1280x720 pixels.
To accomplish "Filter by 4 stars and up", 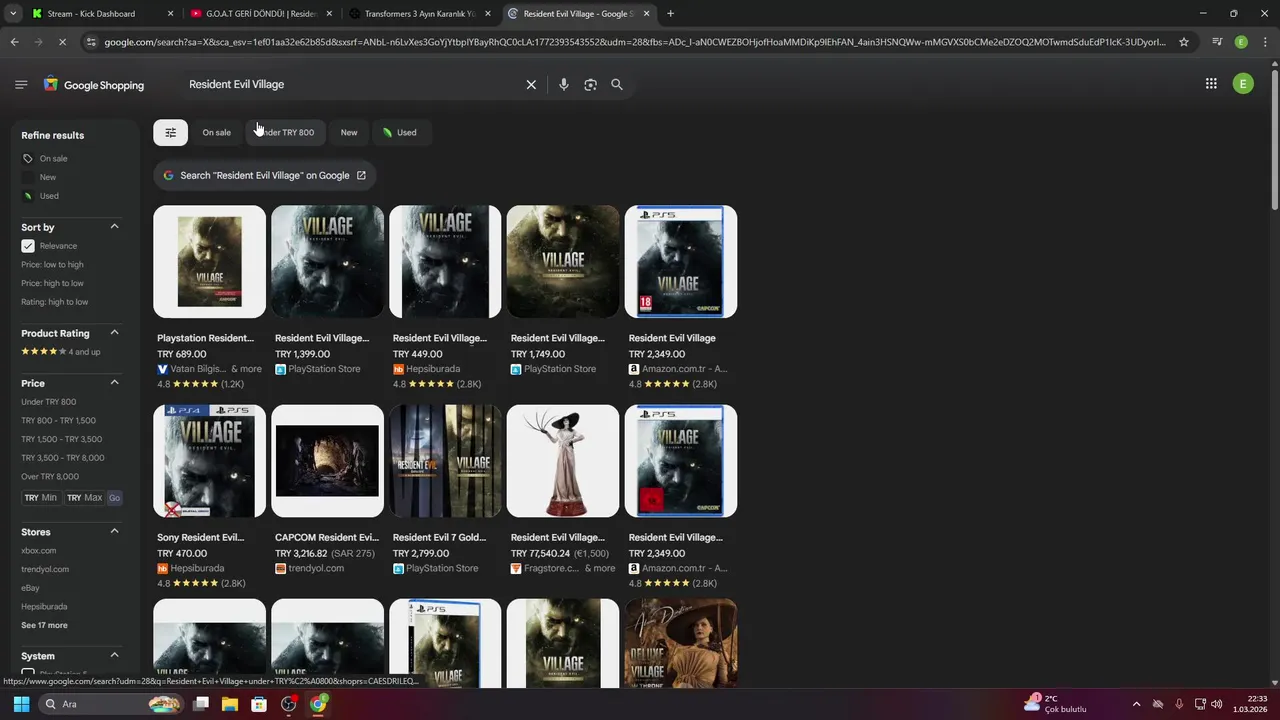I will pyautogui.click(x=61, y=352).
